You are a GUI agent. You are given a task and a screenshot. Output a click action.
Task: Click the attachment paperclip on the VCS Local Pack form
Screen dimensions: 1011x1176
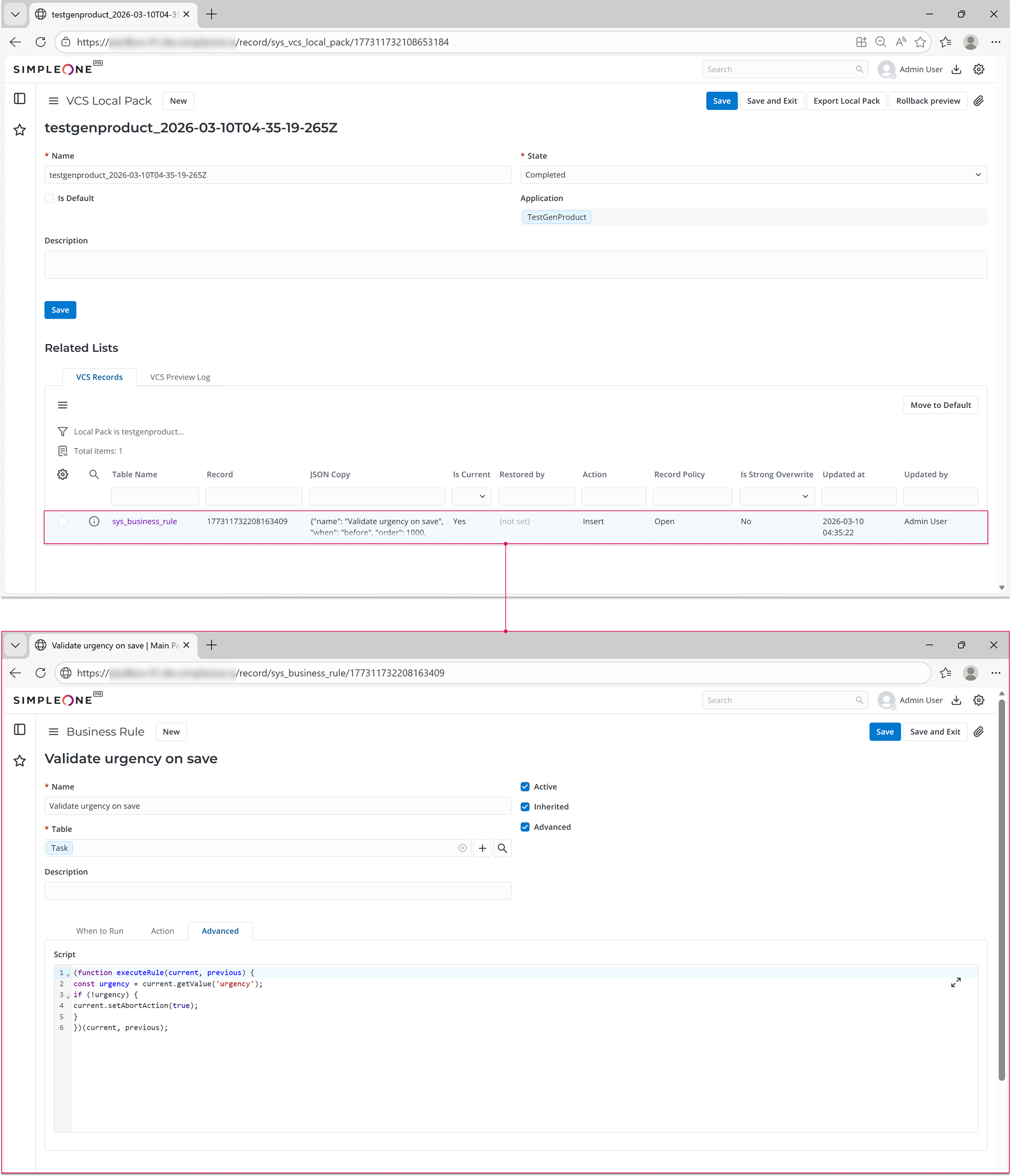[979, 101]
